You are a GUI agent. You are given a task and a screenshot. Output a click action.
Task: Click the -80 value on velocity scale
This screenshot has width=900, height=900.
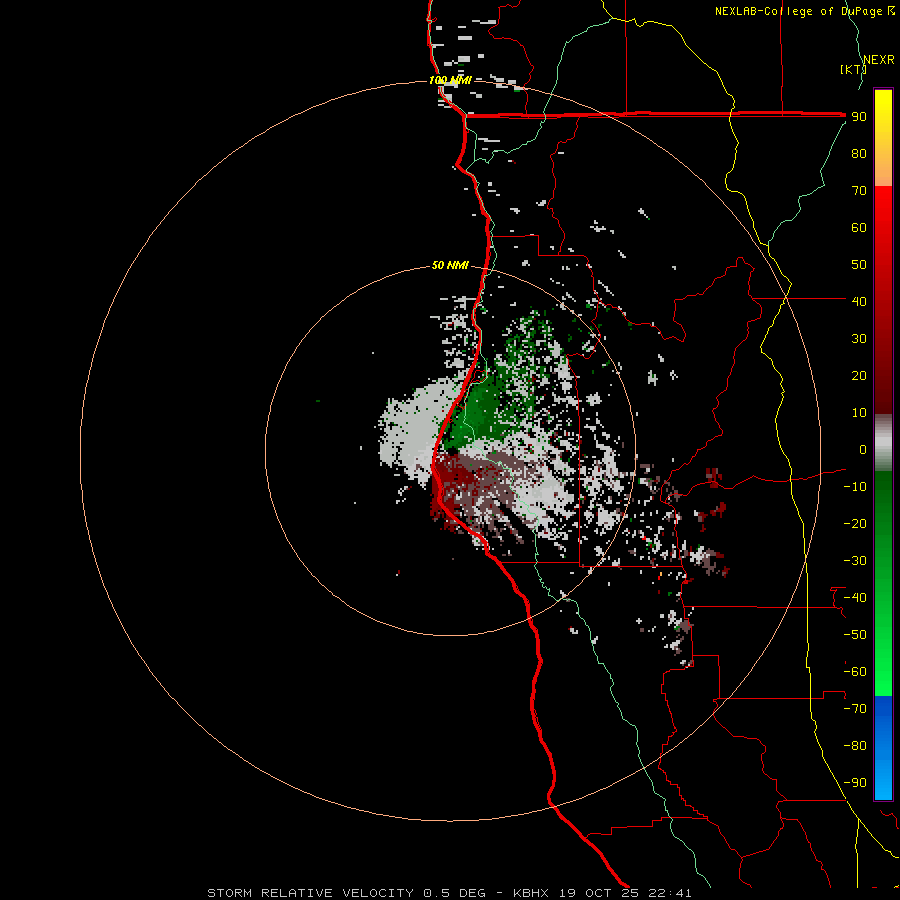[855, 746]
